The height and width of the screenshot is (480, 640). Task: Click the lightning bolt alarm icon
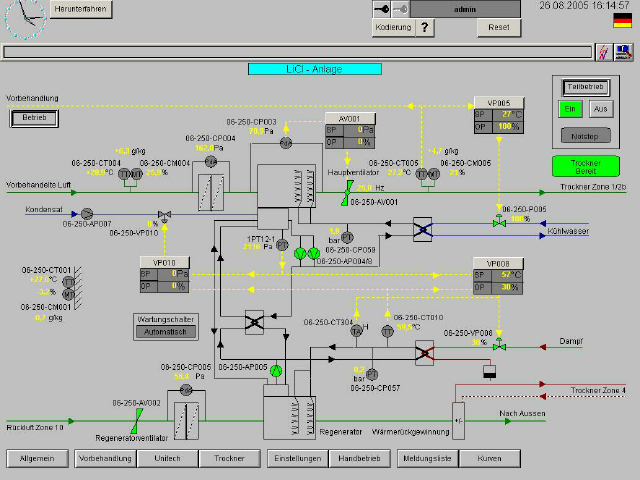[604, 52]
